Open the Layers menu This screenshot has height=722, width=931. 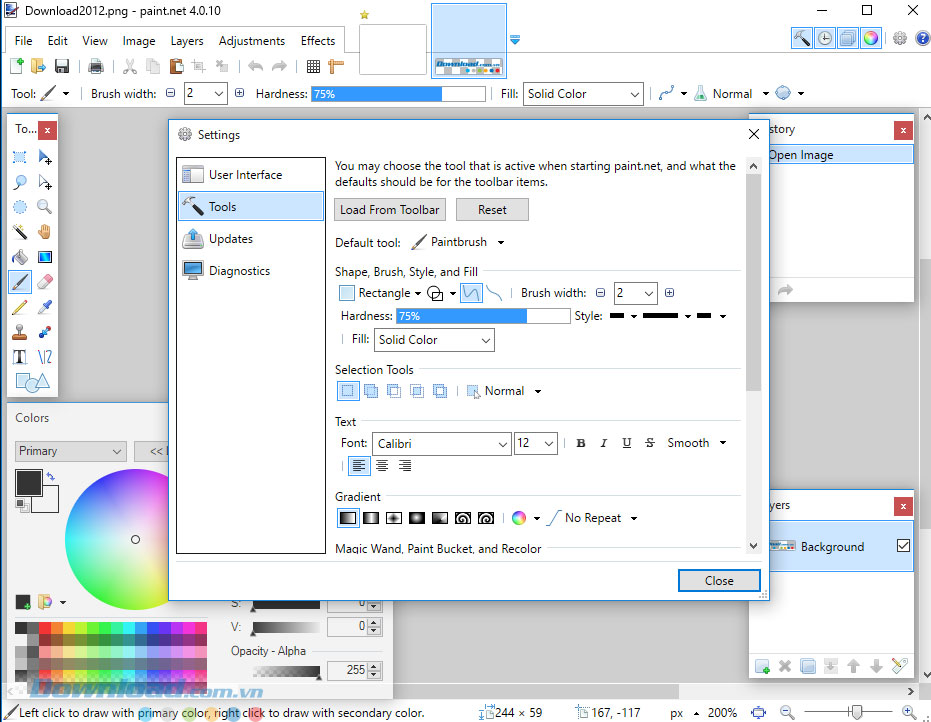(x=187, y=40)
